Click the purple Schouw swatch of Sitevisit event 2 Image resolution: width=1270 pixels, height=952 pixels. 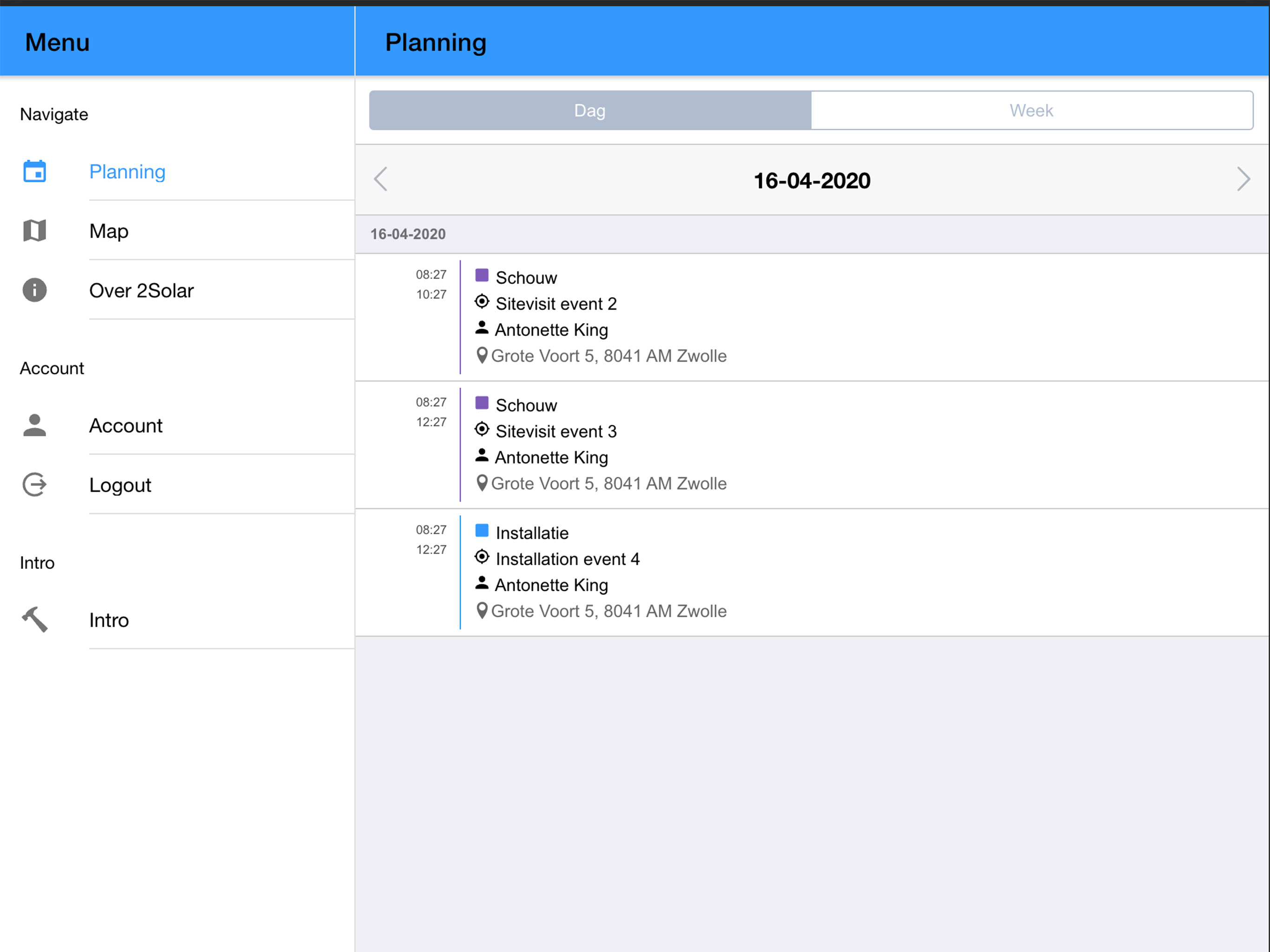[x=482, y=276]
